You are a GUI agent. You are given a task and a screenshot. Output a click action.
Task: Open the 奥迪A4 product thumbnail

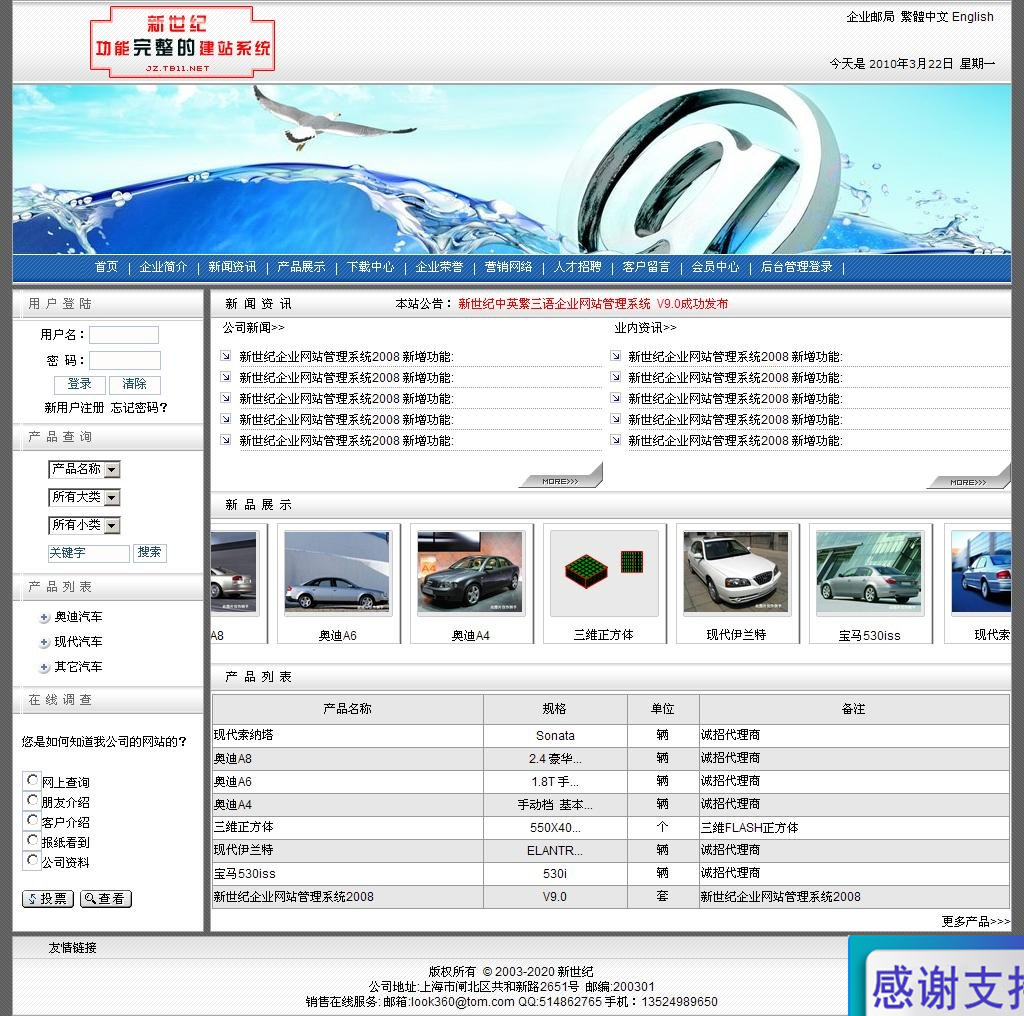470,574
